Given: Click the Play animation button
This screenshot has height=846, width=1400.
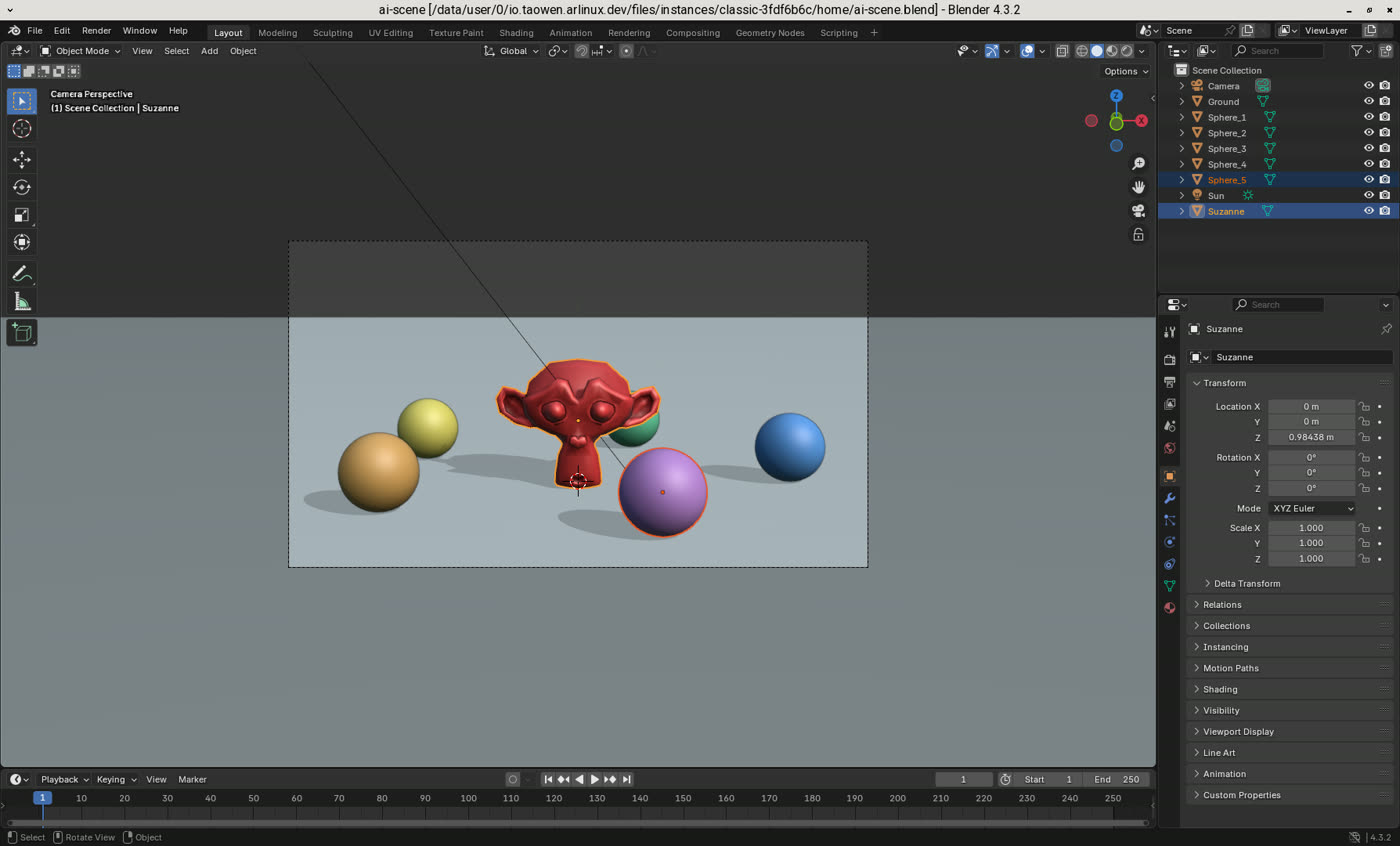Looking at the screenshot, I should point(594,779).
